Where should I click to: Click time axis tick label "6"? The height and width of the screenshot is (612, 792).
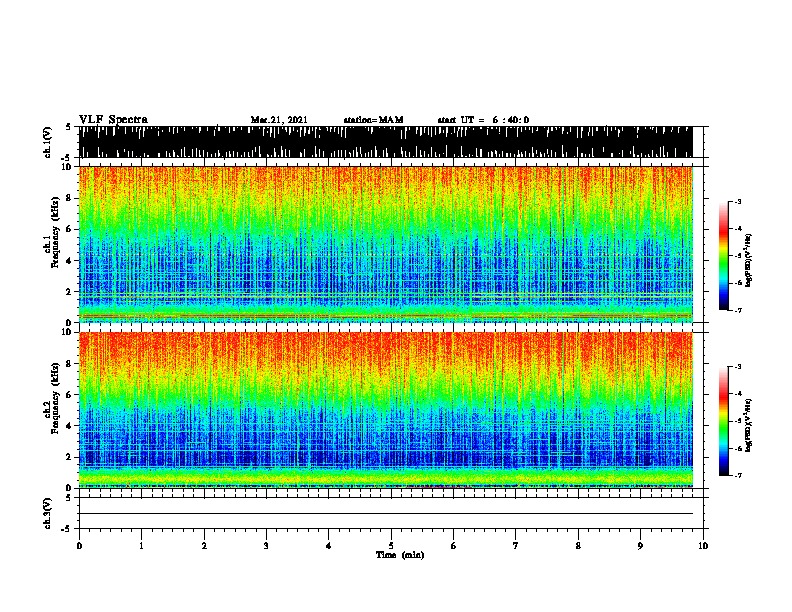pyautogui.click(x=454, y=546)
